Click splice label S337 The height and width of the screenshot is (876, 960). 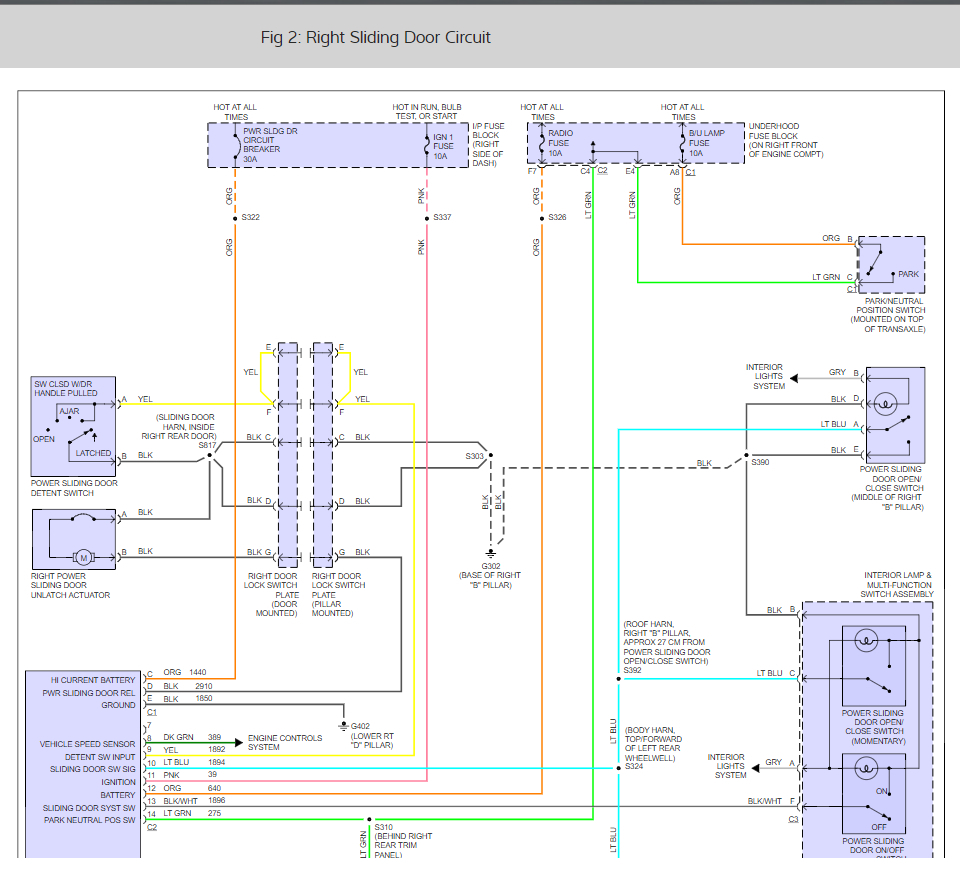[x=442, y=217]
